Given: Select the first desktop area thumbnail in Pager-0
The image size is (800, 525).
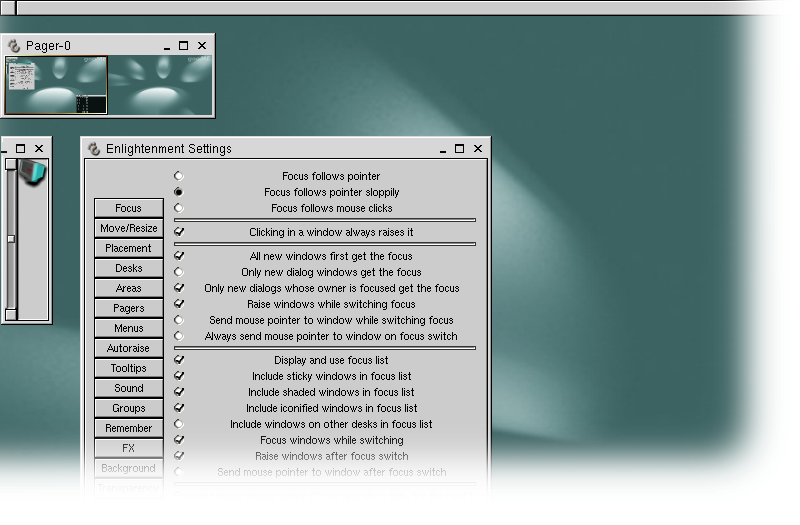Looking at the screenshot, I should click(x=56, y=85).
